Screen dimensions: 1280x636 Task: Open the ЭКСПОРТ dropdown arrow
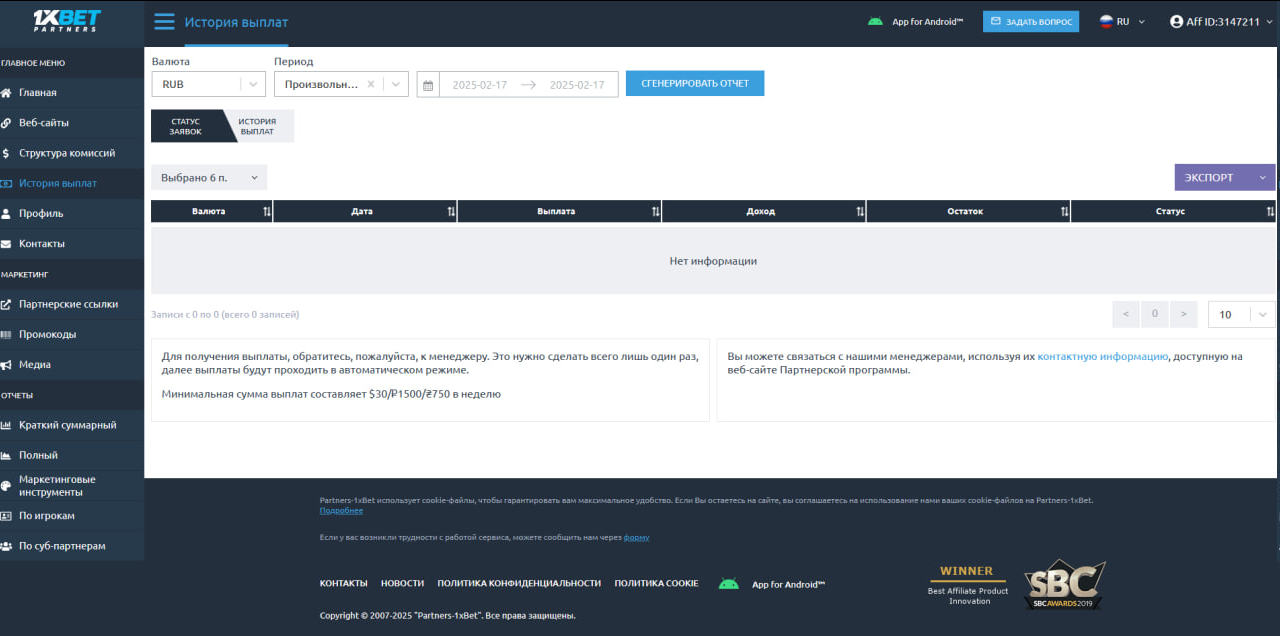pyautogui.click(x=1262, y=178)
